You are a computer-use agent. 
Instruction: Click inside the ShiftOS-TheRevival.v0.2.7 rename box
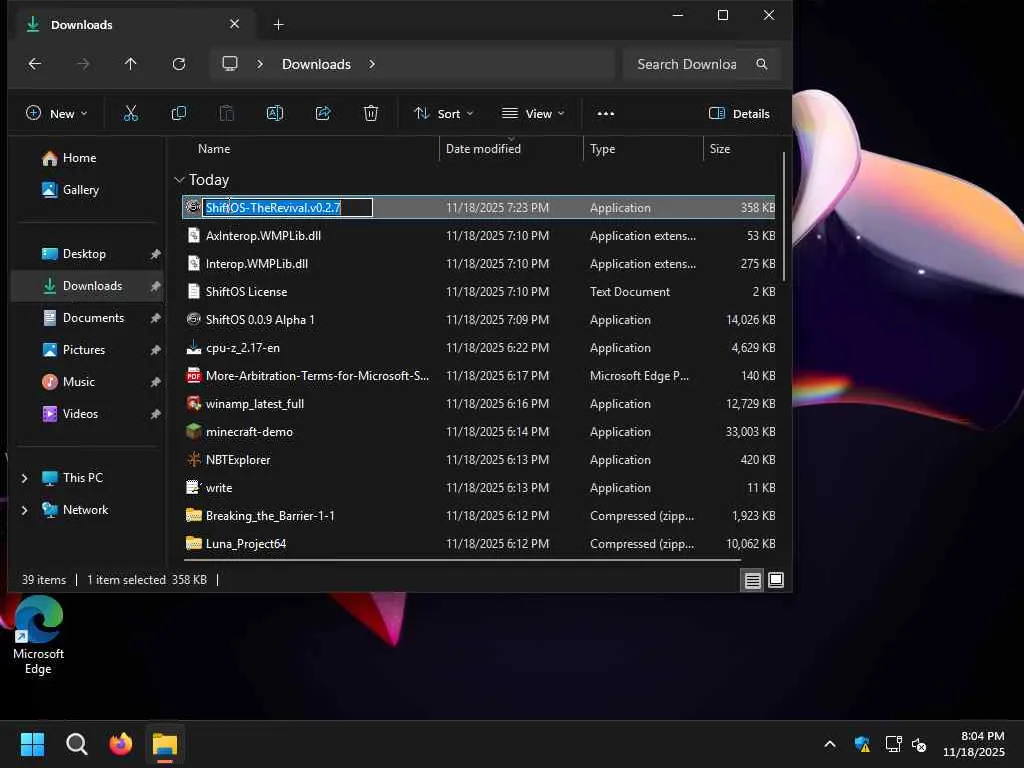click(287, 208)
